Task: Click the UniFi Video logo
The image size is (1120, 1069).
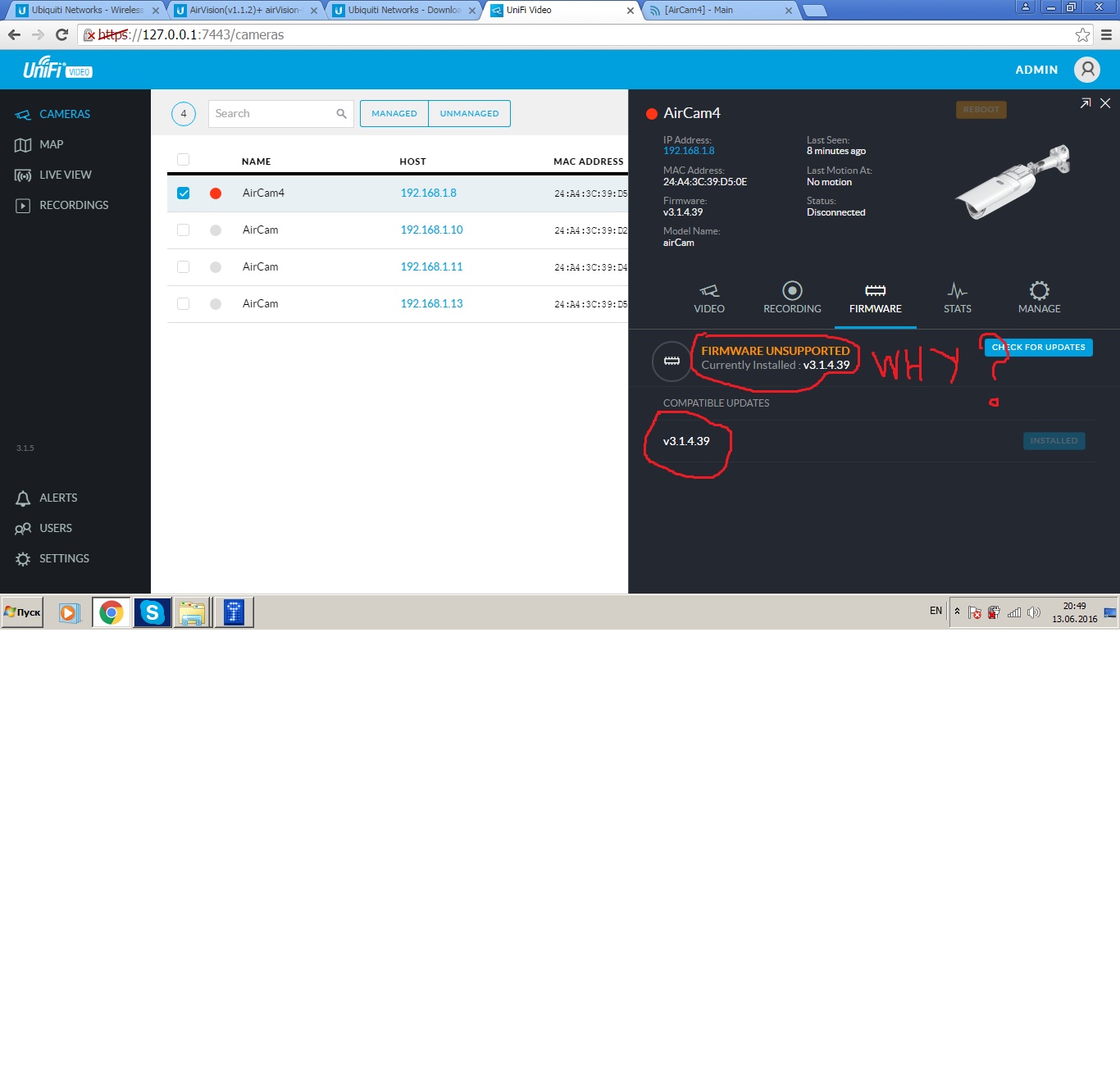Action: tap(57, 68)
